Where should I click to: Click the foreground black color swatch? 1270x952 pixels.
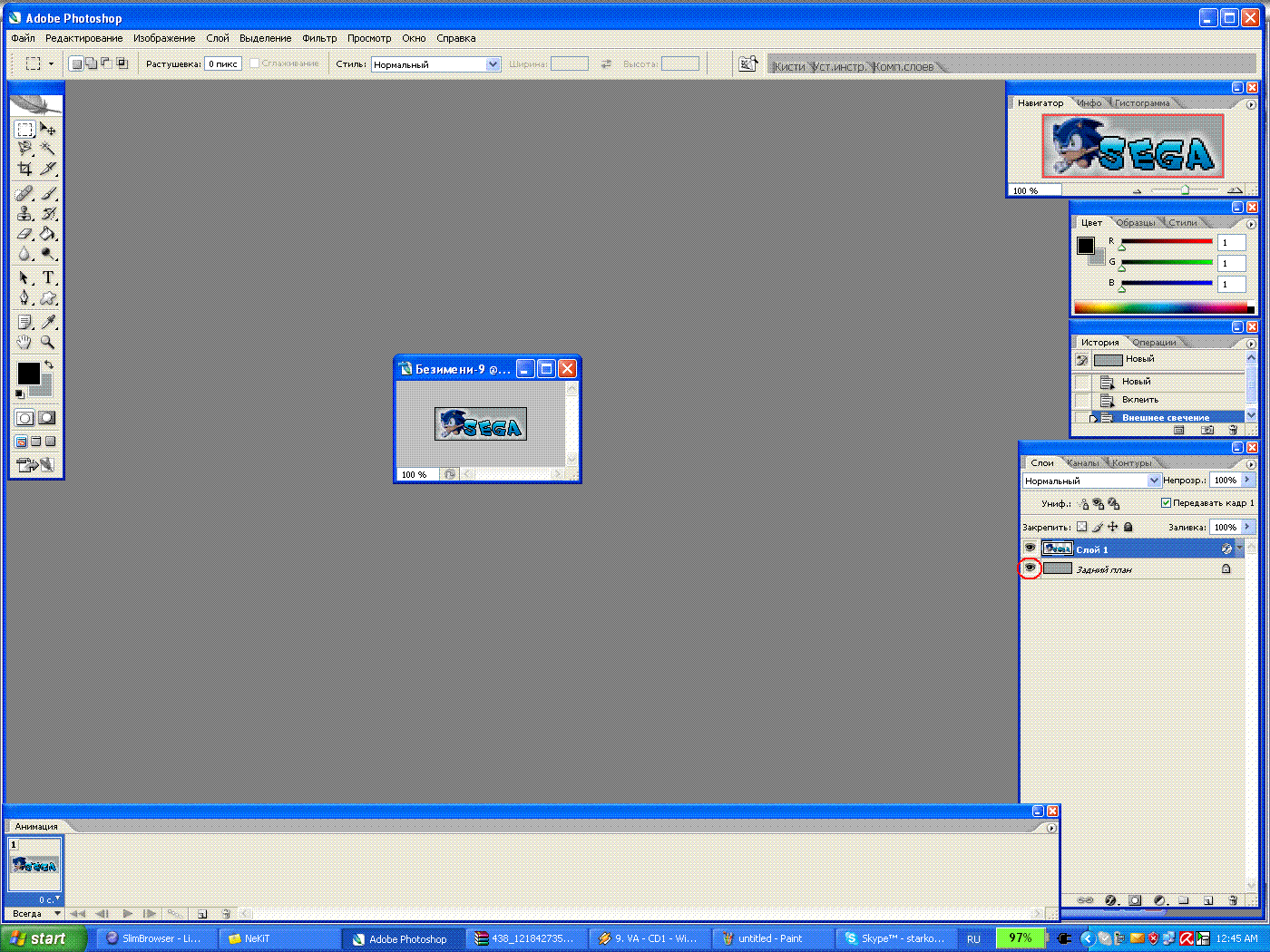(x=28, y=373)
